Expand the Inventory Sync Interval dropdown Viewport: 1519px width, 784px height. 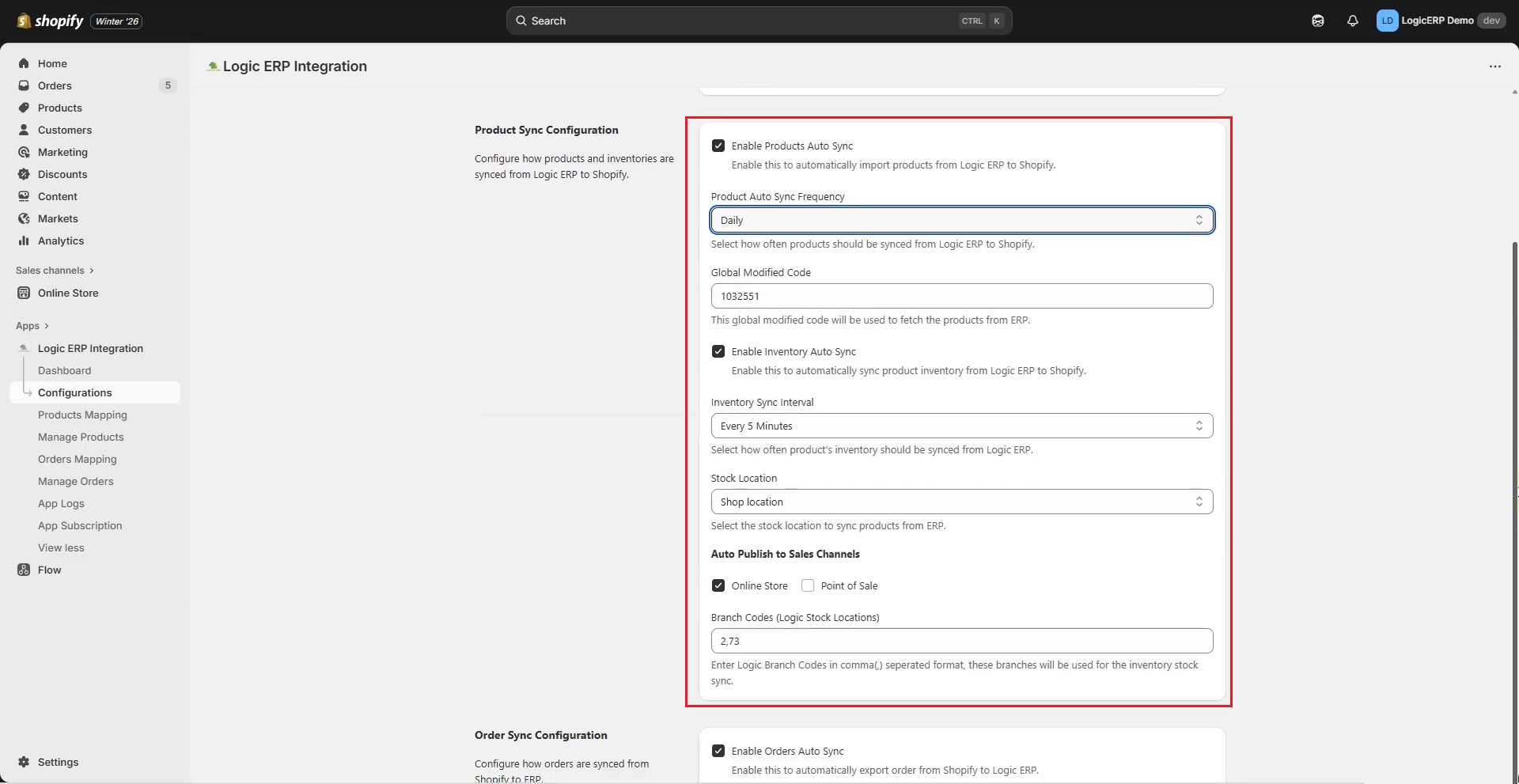point(961,426)
